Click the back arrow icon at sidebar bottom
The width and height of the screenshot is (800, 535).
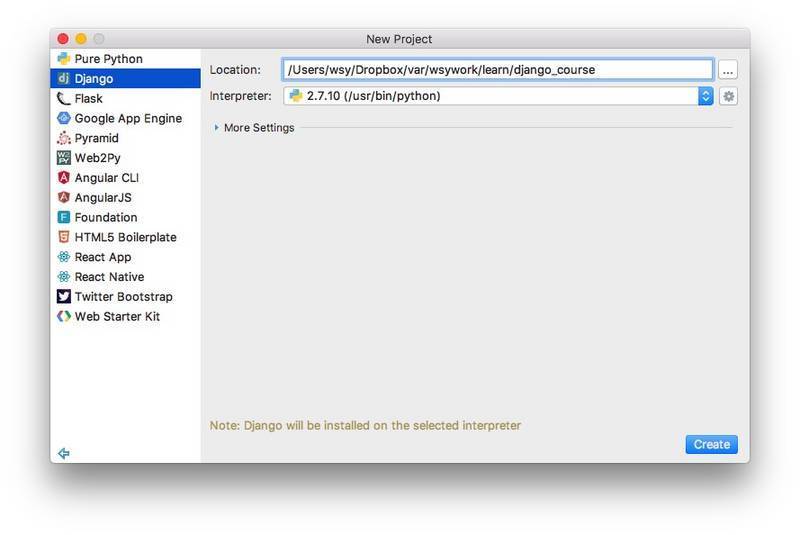tap(64, 453)
